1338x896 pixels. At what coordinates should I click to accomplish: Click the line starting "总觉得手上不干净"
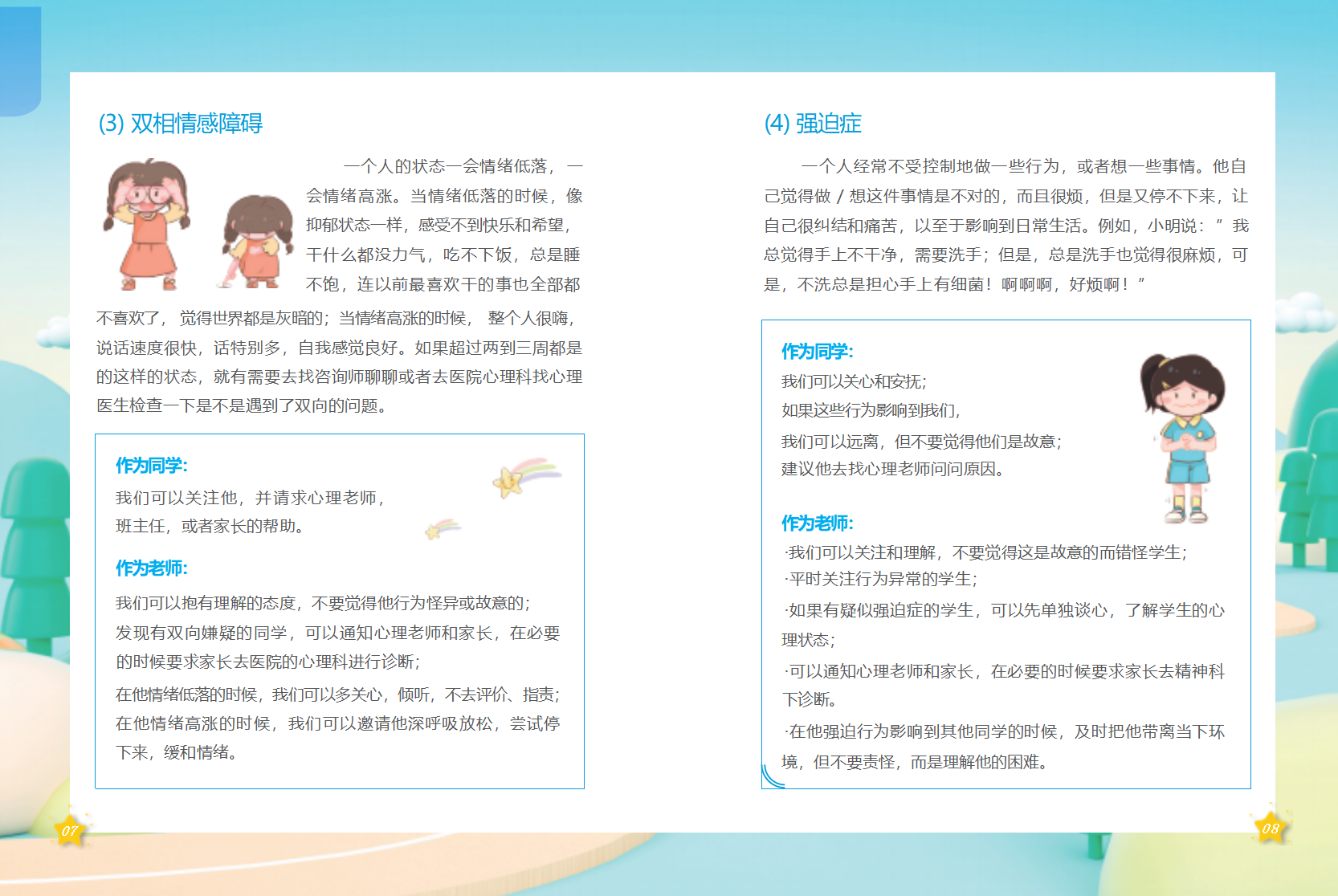(1006, 255)
